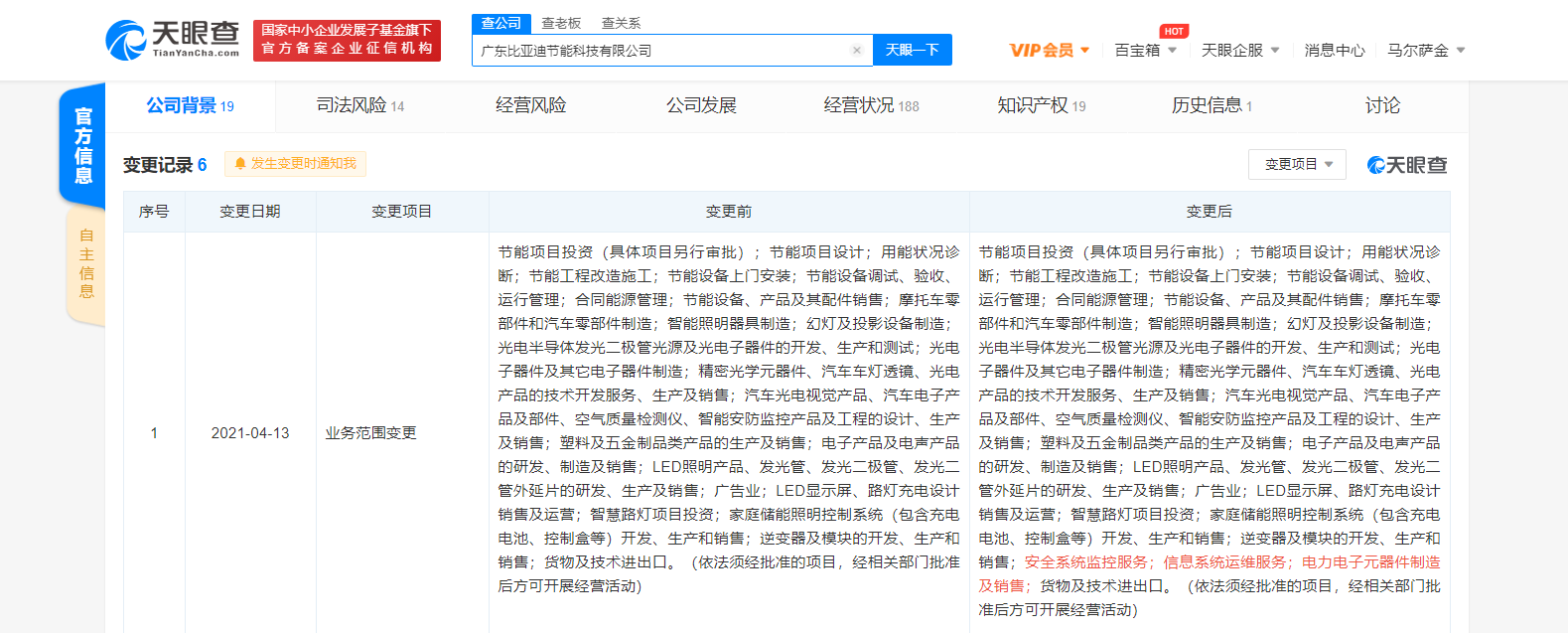Click the 变更前 column header

click(729, 212)
